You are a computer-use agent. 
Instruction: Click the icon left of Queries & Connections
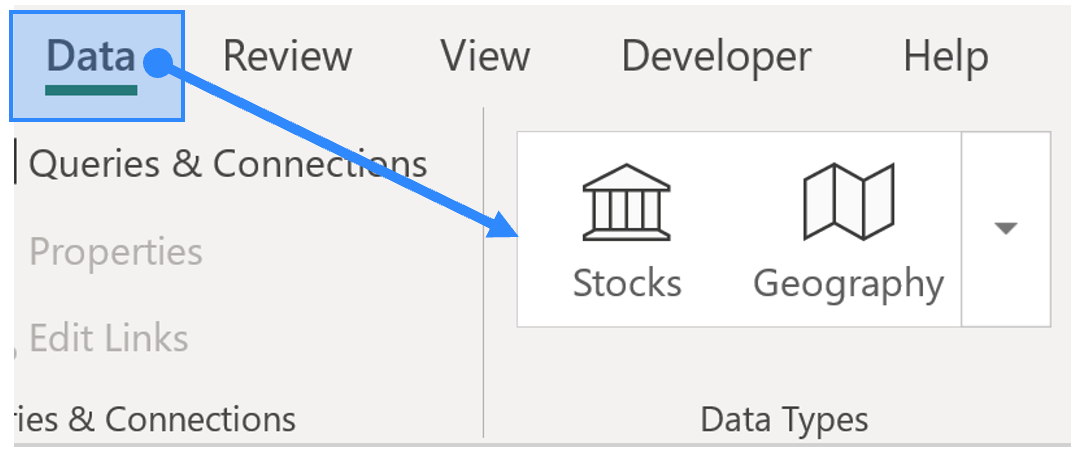point(14,163)
